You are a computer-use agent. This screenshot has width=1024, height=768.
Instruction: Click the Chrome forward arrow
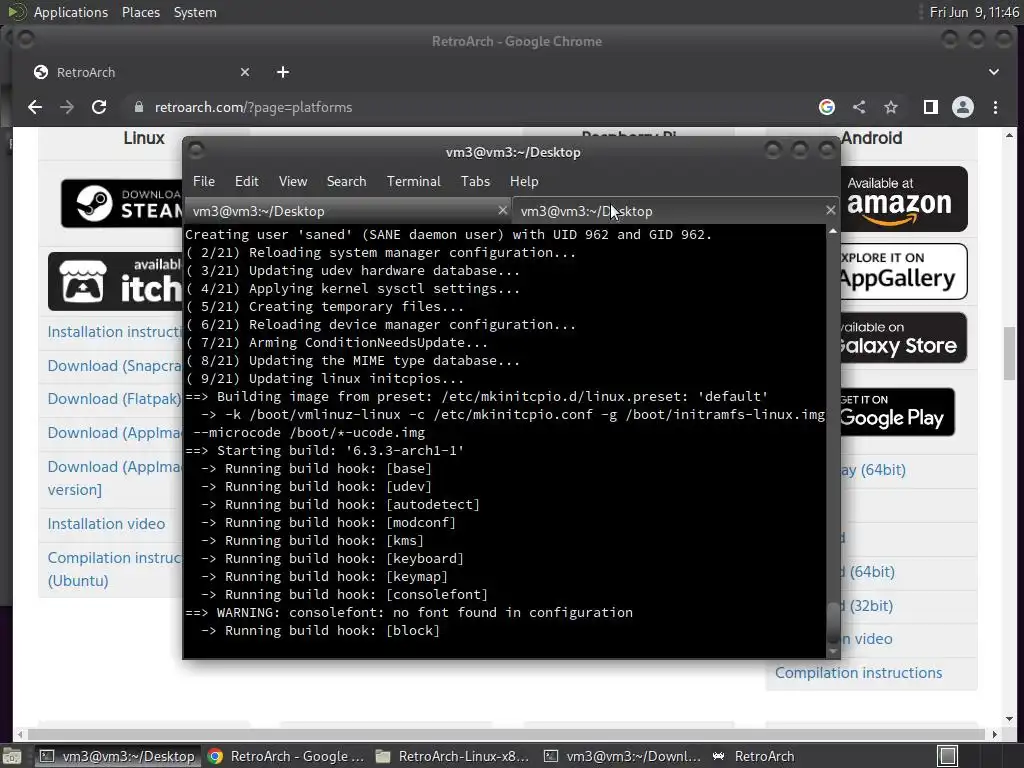pos(67,107)
